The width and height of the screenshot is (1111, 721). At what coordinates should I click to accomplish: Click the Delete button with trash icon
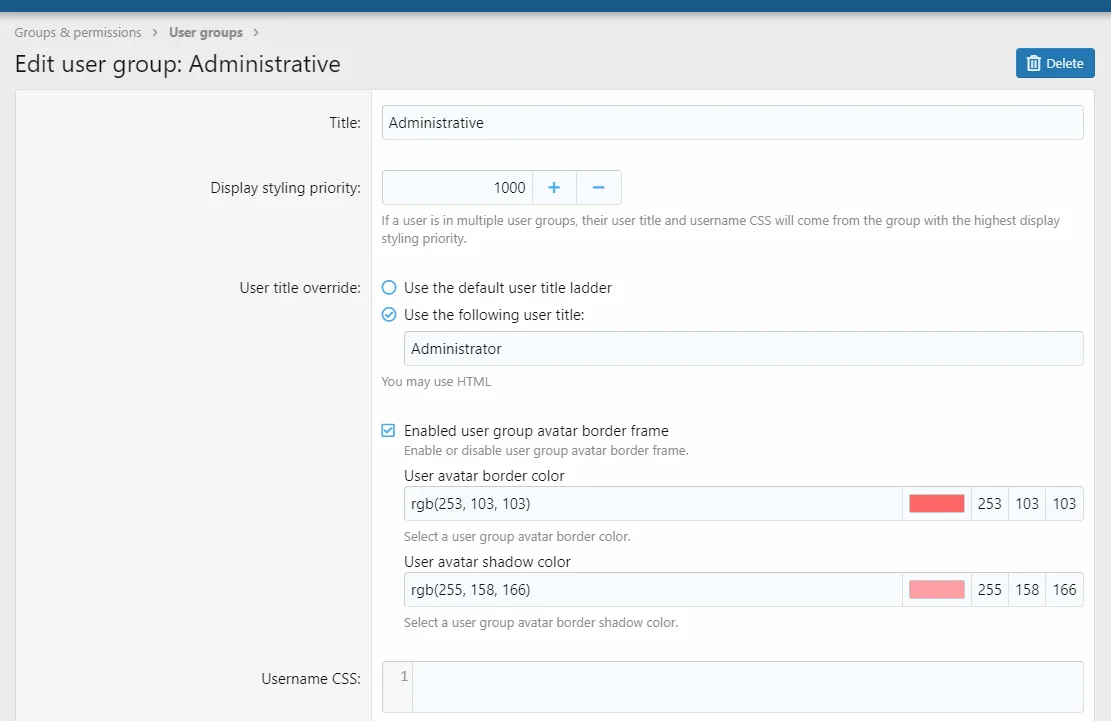click(x=1055, y=63)
